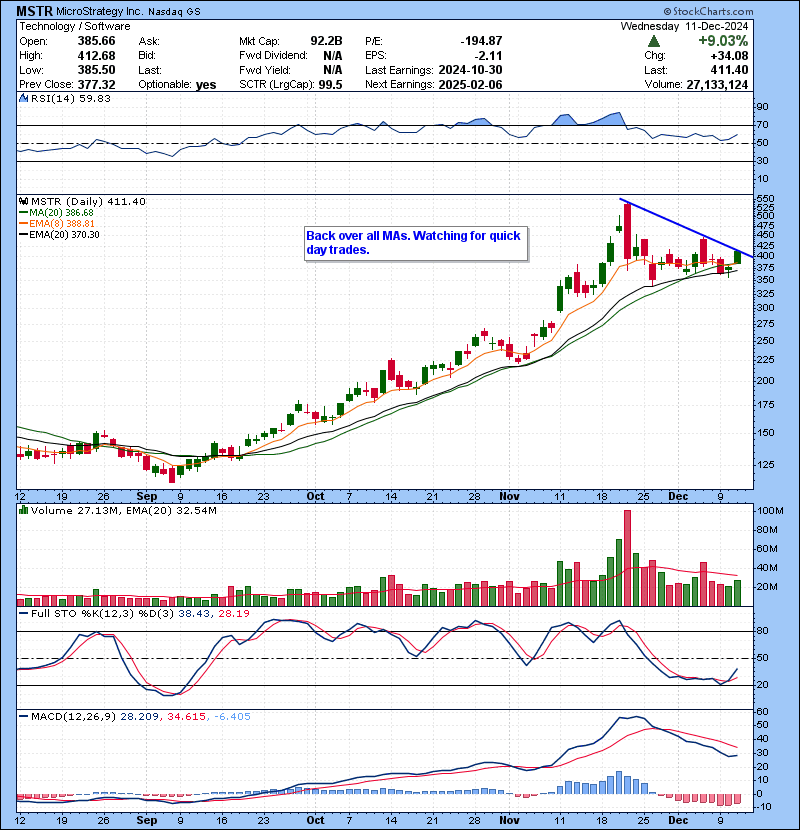Click the Technology / Software sector label
800x830 pixels.
click(75, 26)
